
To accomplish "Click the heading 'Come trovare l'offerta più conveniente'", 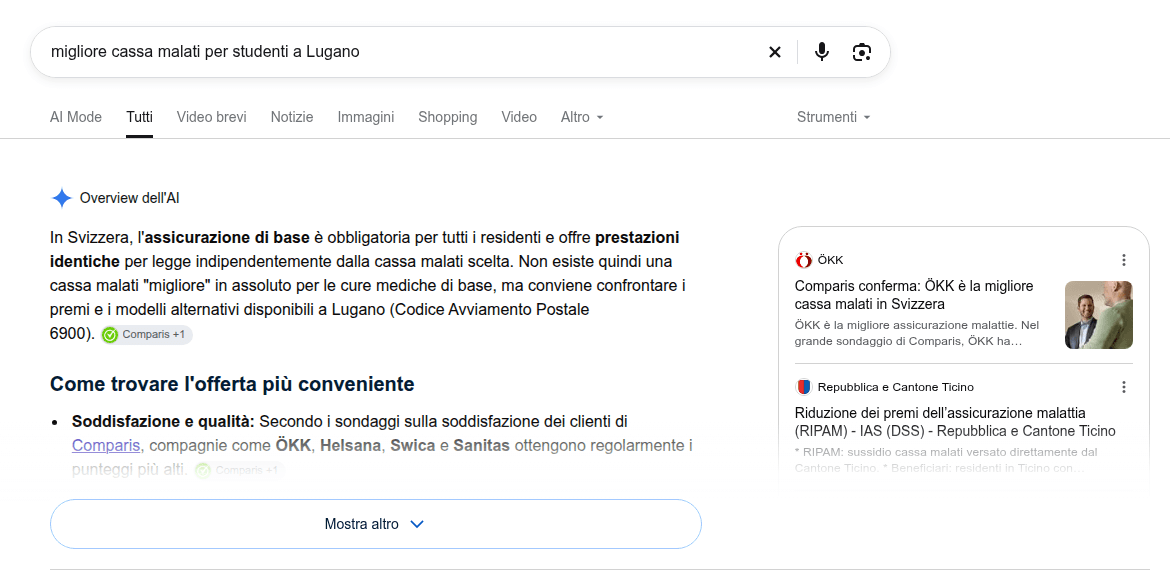I will (x=232, y=384).
